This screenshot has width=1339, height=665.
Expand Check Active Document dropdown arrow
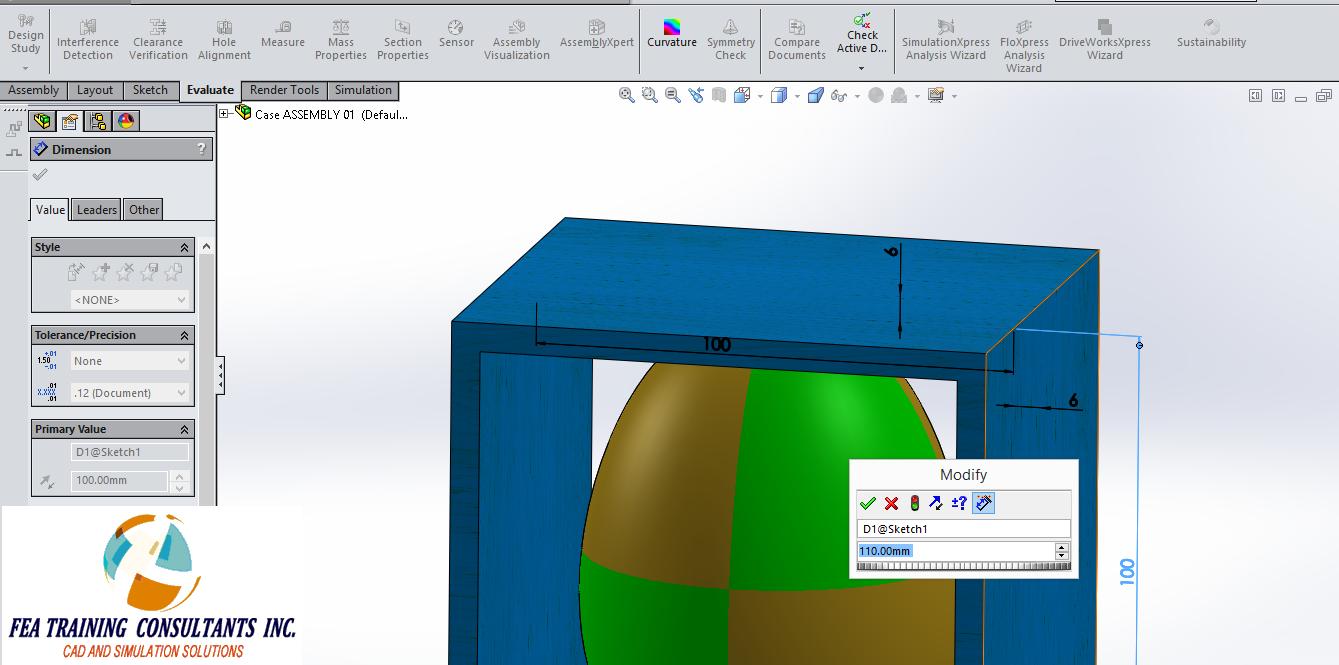(x=862, y=68)
